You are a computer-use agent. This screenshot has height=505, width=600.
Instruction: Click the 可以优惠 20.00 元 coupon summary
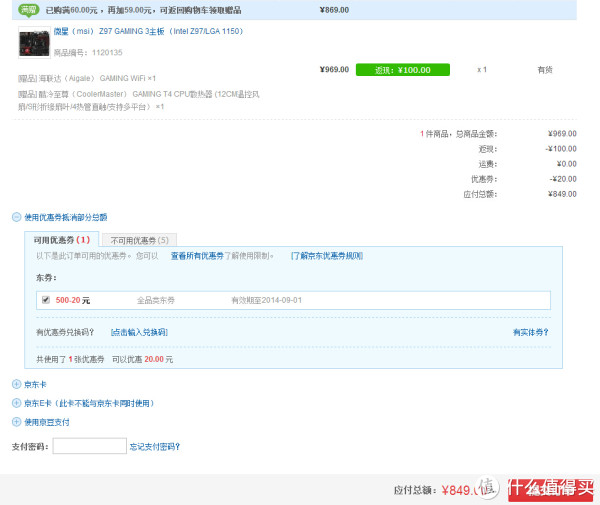pyautogui.click(x=142, y=360)
